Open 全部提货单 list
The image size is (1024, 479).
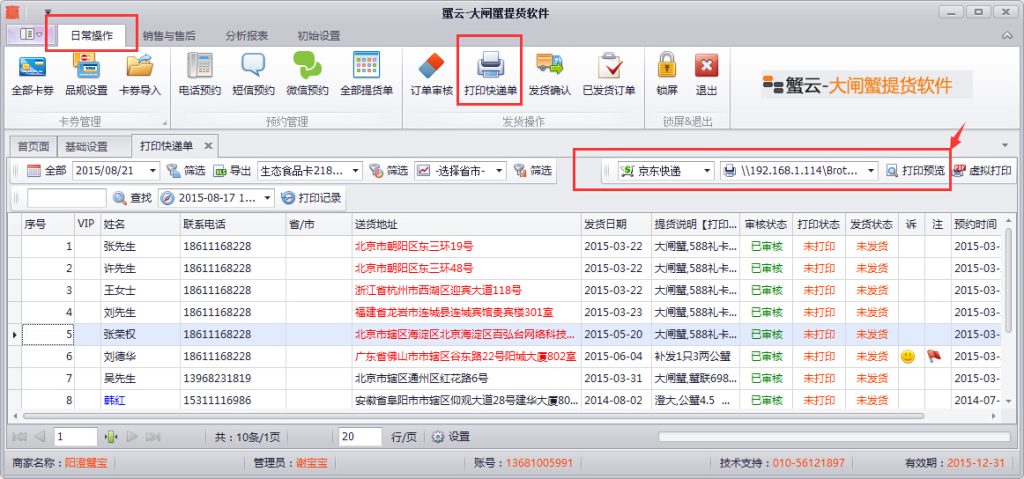(x=366, y=76)
